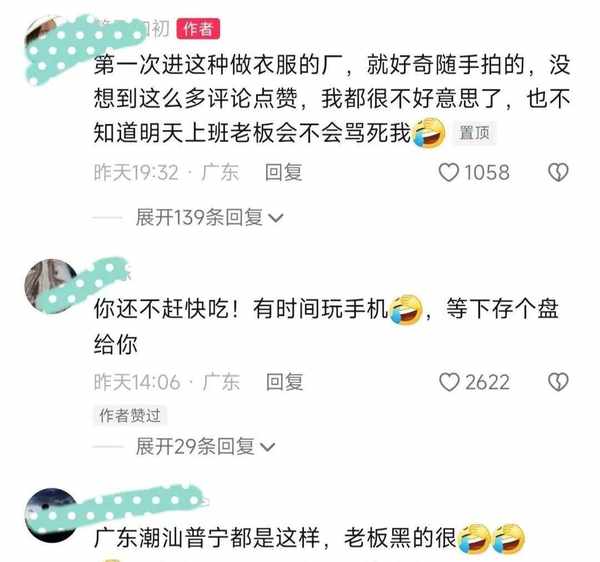
Task: Click the 置顶 pinned tag
Action: tap(474, 133)
